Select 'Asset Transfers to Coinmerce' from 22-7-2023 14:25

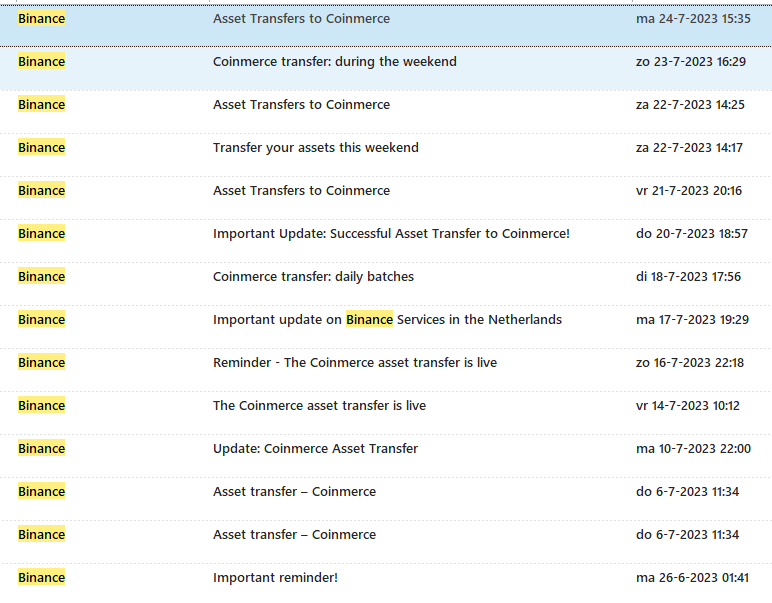pos(301,104)
